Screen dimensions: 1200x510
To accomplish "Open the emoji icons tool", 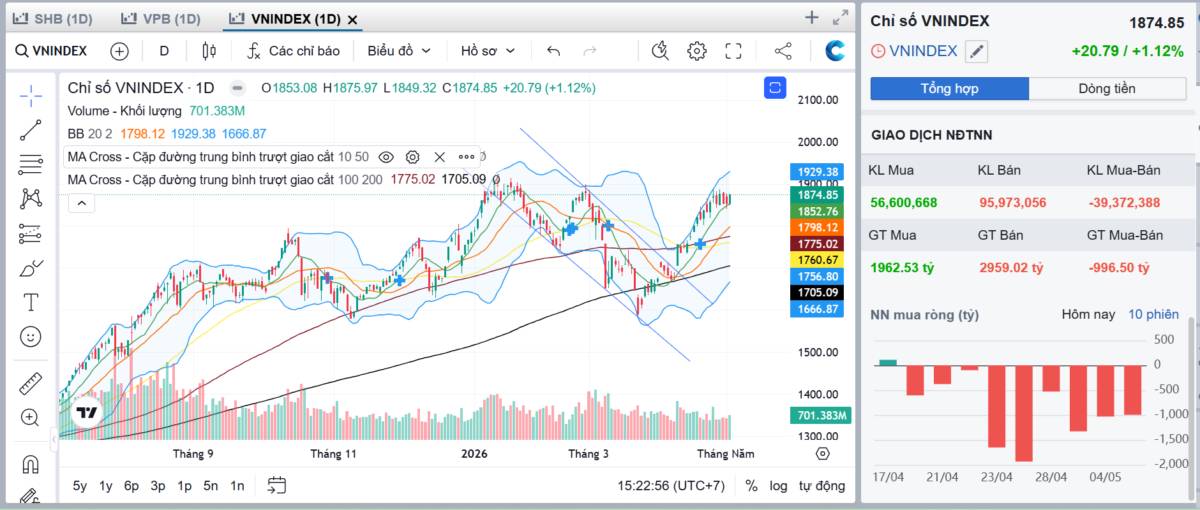I will point(31,337).
